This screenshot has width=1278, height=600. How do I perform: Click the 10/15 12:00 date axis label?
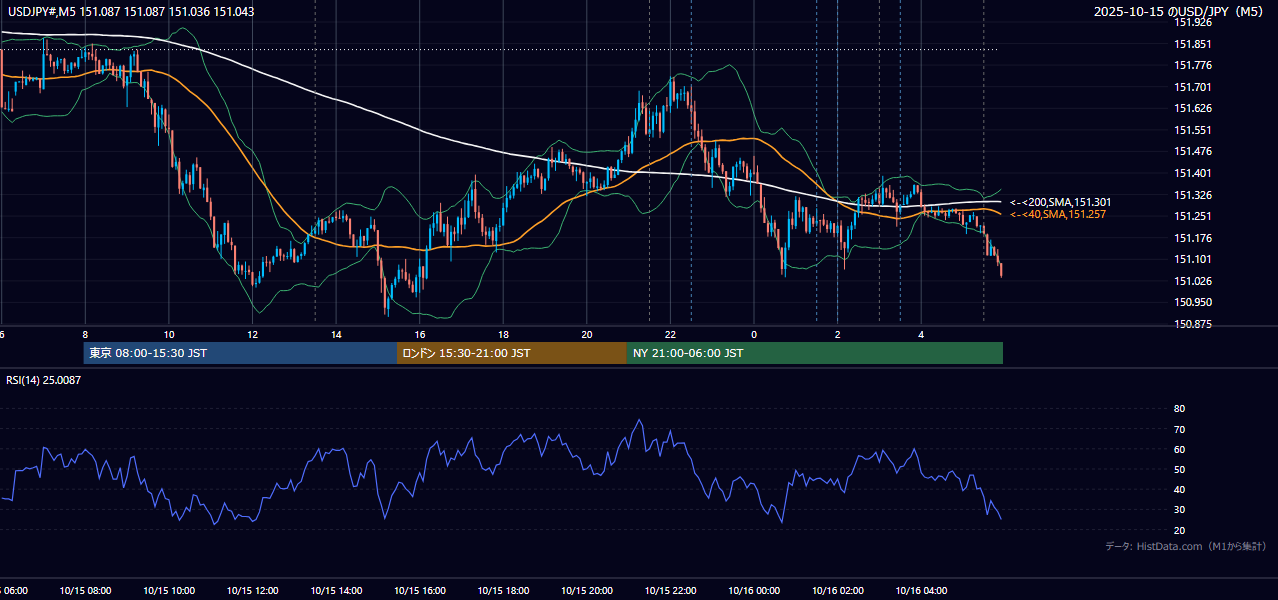pos(252,591)
